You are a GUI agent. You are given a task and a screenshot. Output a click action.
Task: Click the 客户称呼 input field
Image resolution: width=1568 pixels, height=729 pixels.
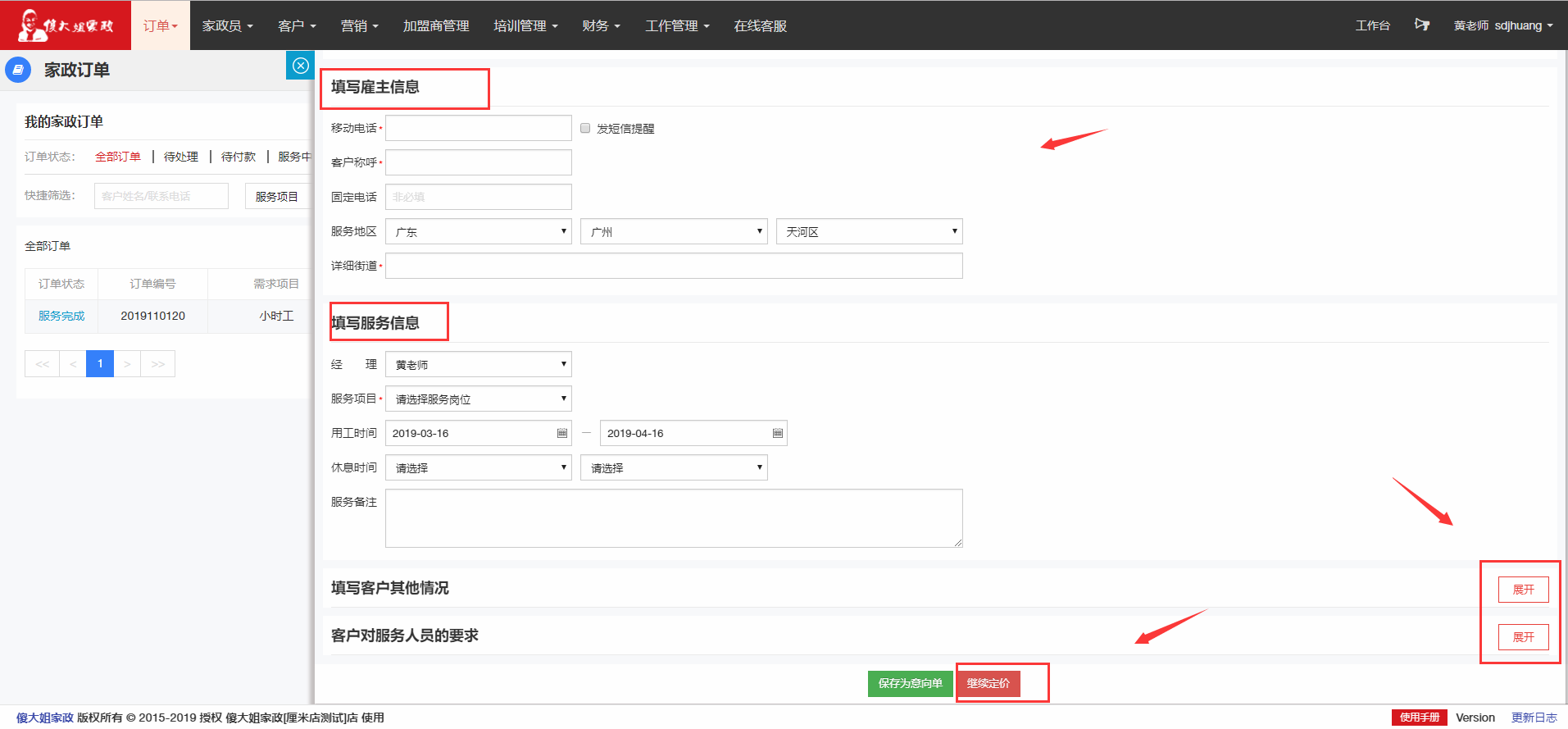(x=479, y=162)
